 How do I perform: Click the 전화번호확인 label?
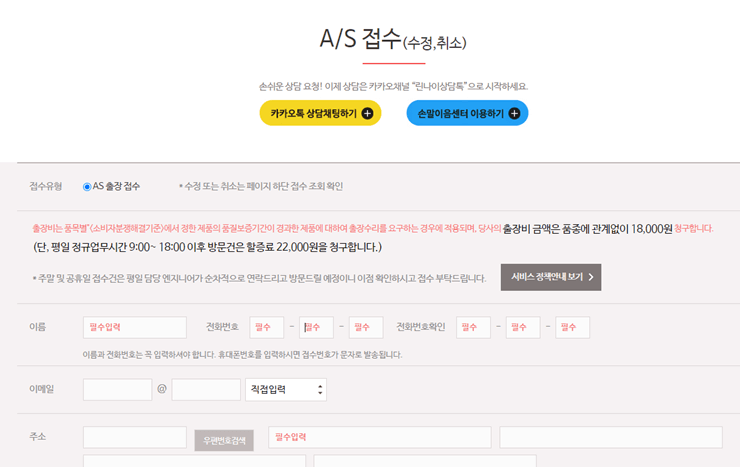[421, 327]
